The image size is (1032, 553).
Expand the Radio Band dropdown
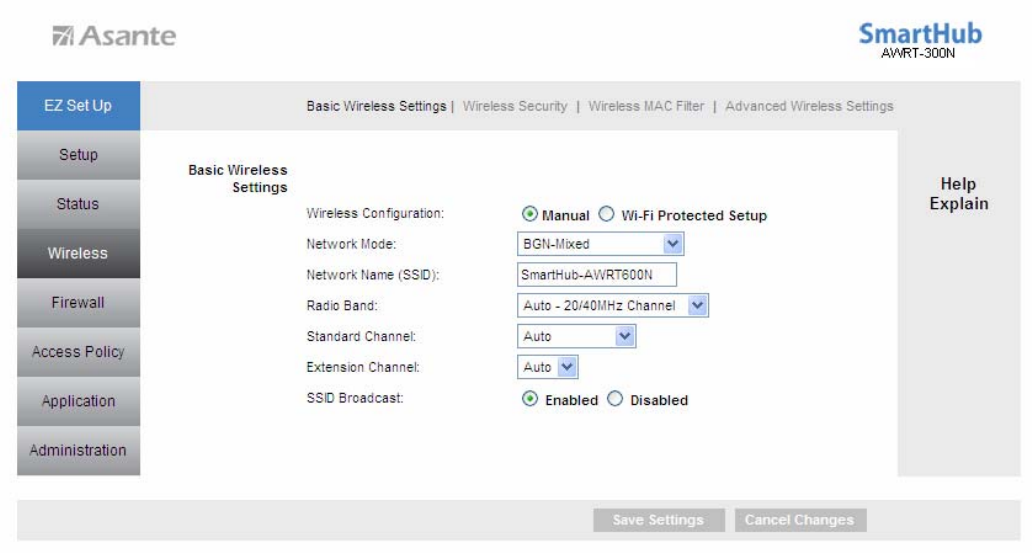[x=613, y=305]
